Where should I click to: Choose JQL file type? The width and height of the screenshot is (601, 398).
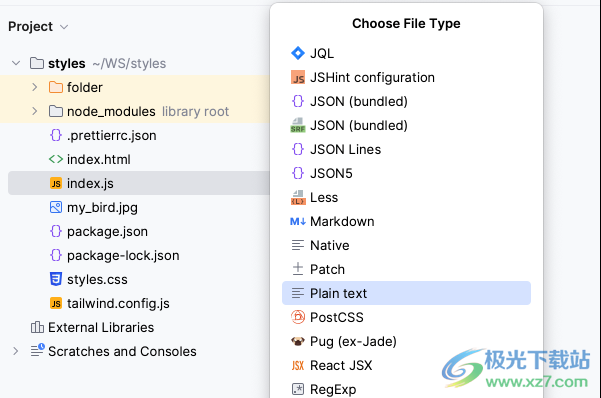click(406, 53)
